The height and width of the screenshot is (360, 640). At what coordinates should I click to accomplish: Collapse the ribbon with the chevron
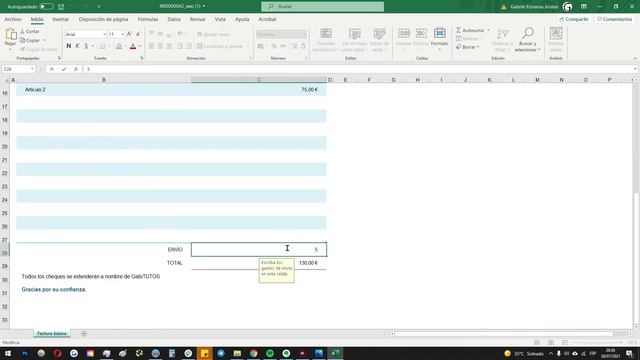pyautogui.click(x=635, y=59)
